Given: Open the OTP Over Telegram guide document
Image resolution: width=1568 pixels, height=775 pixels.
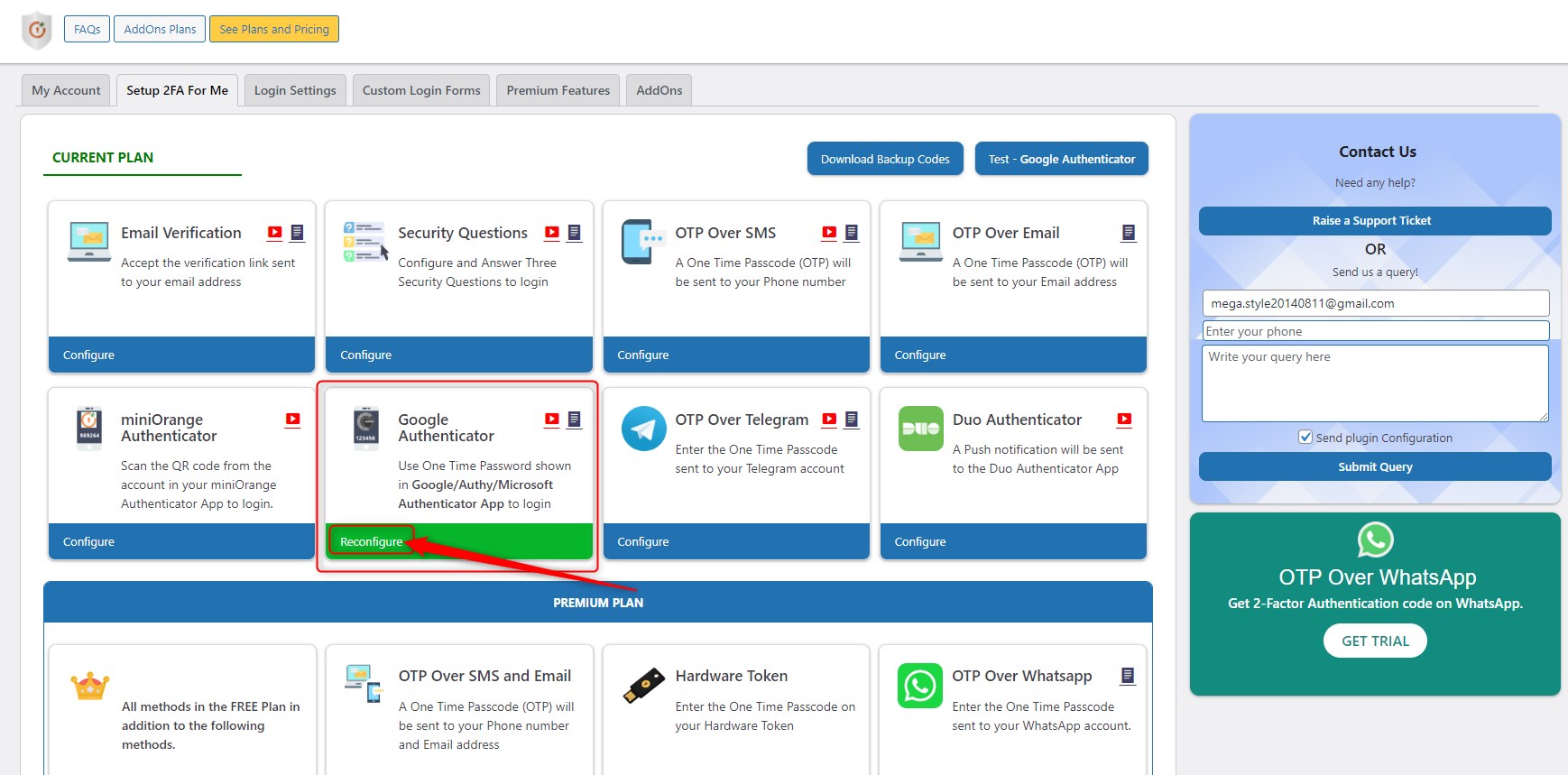Looking at the screenshot, I should coord(851,420).
